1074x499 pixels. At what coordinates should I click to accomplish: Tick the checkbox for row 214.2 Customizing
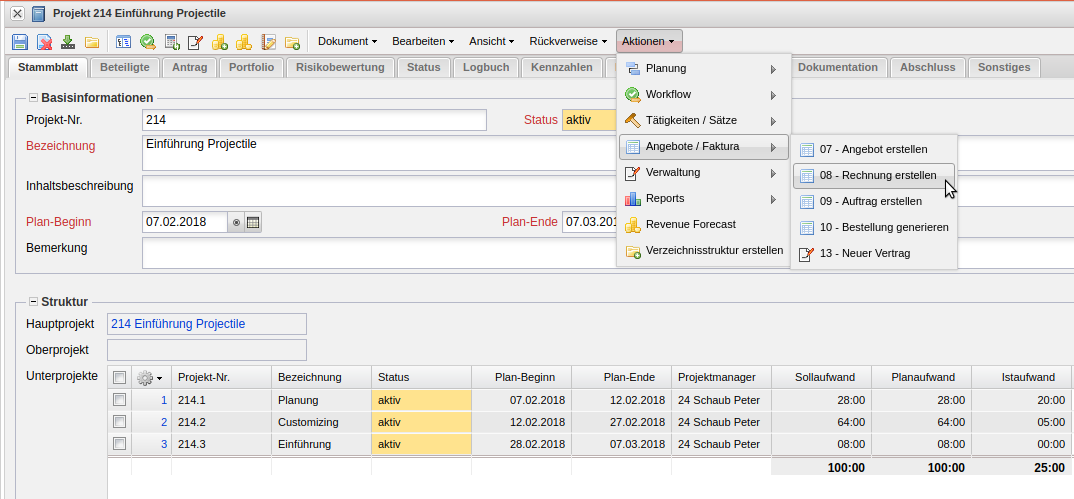(120, 422)
